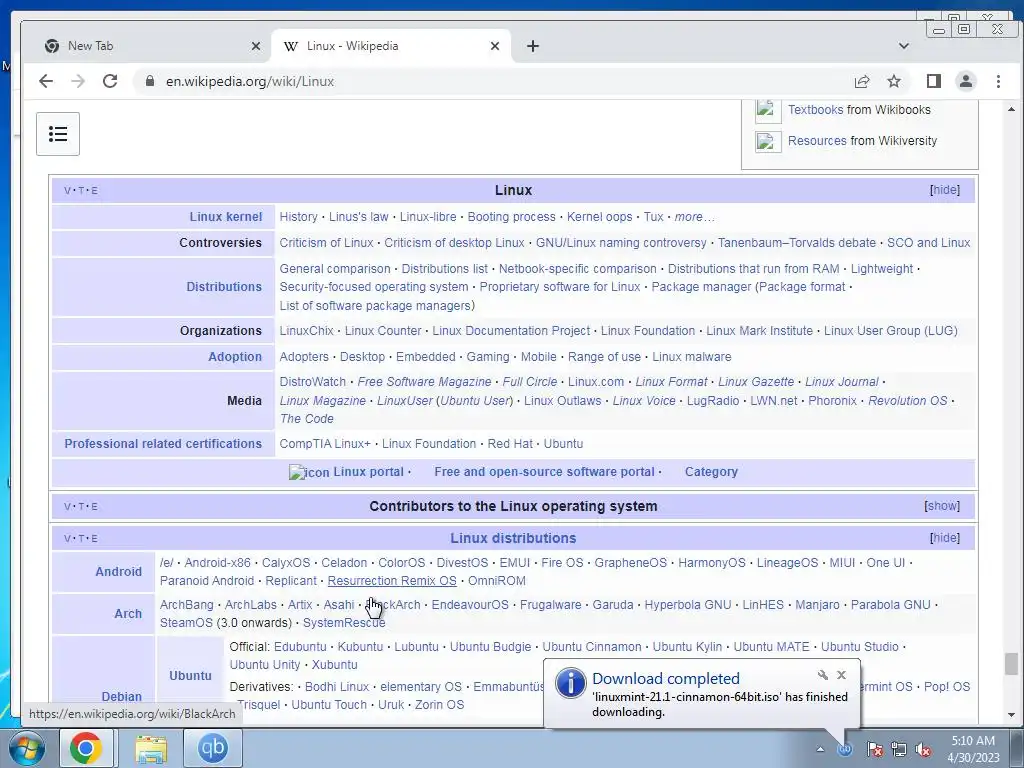Open network status tray icon

pos(899,749)
